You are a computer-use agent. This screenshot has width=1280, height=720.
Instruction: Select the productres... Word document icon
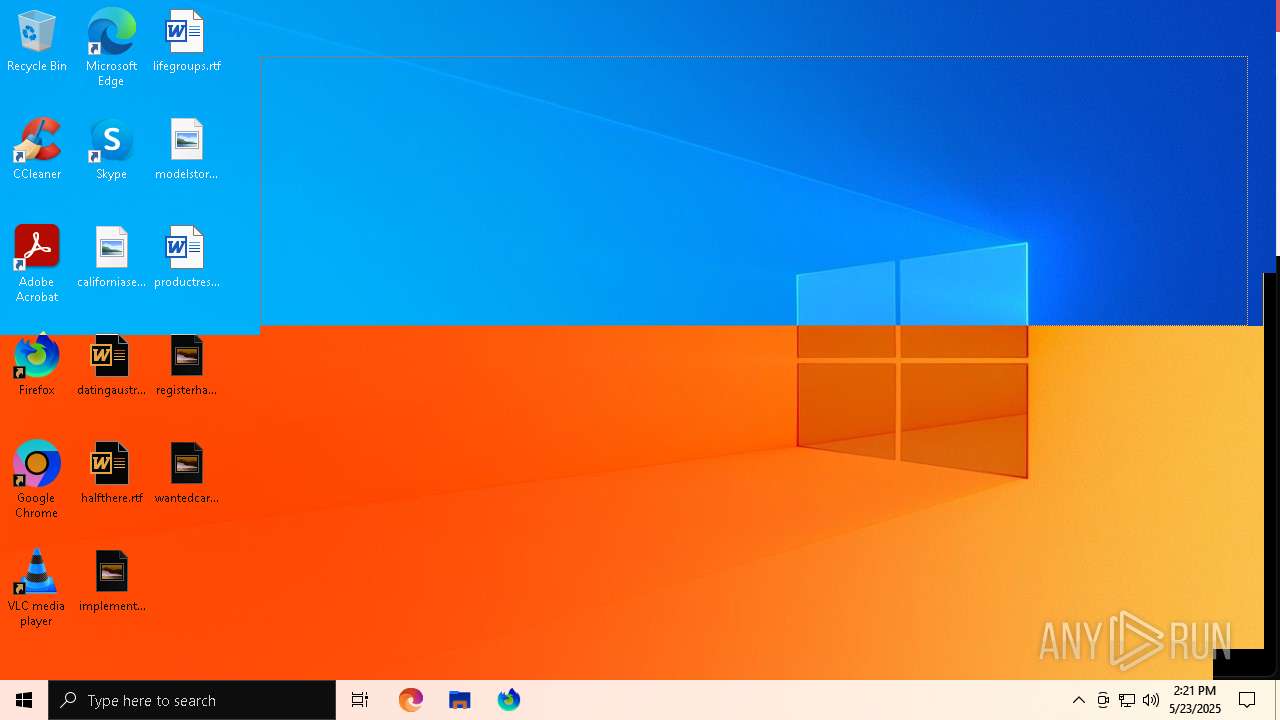coord(186,258)
